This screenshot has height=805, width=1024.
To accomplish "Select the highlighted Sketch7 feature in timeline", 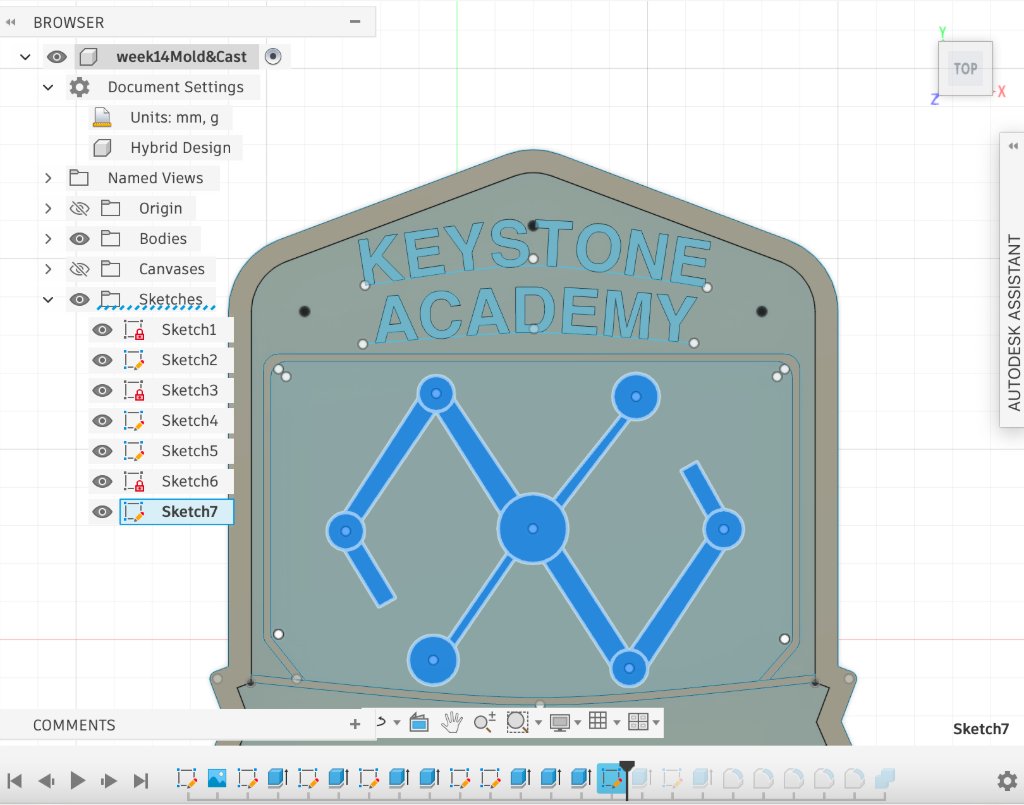I will [611, 778].
